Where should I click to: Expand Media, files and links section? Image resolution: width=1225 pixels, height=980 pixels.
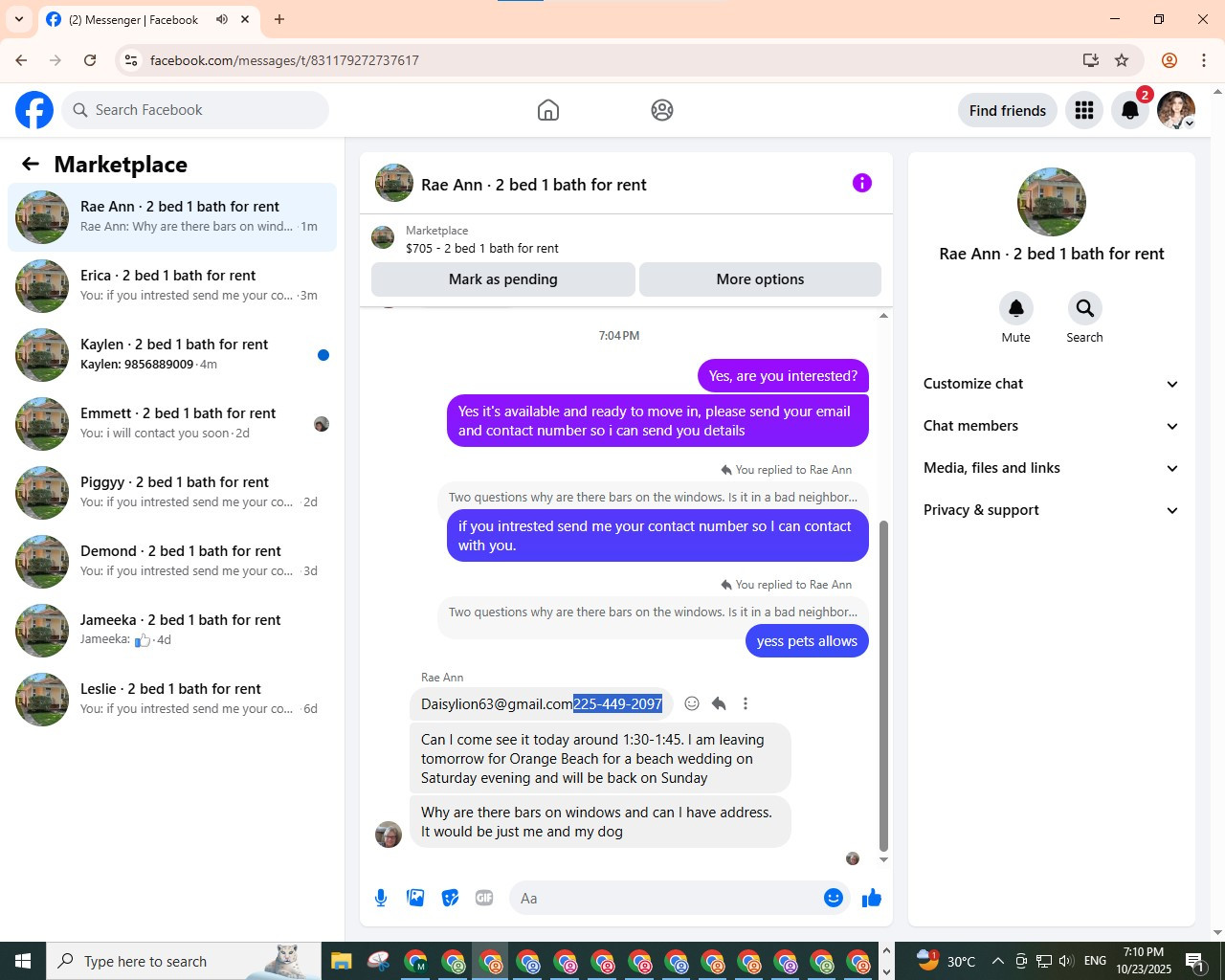click(x=1051, y=468)
